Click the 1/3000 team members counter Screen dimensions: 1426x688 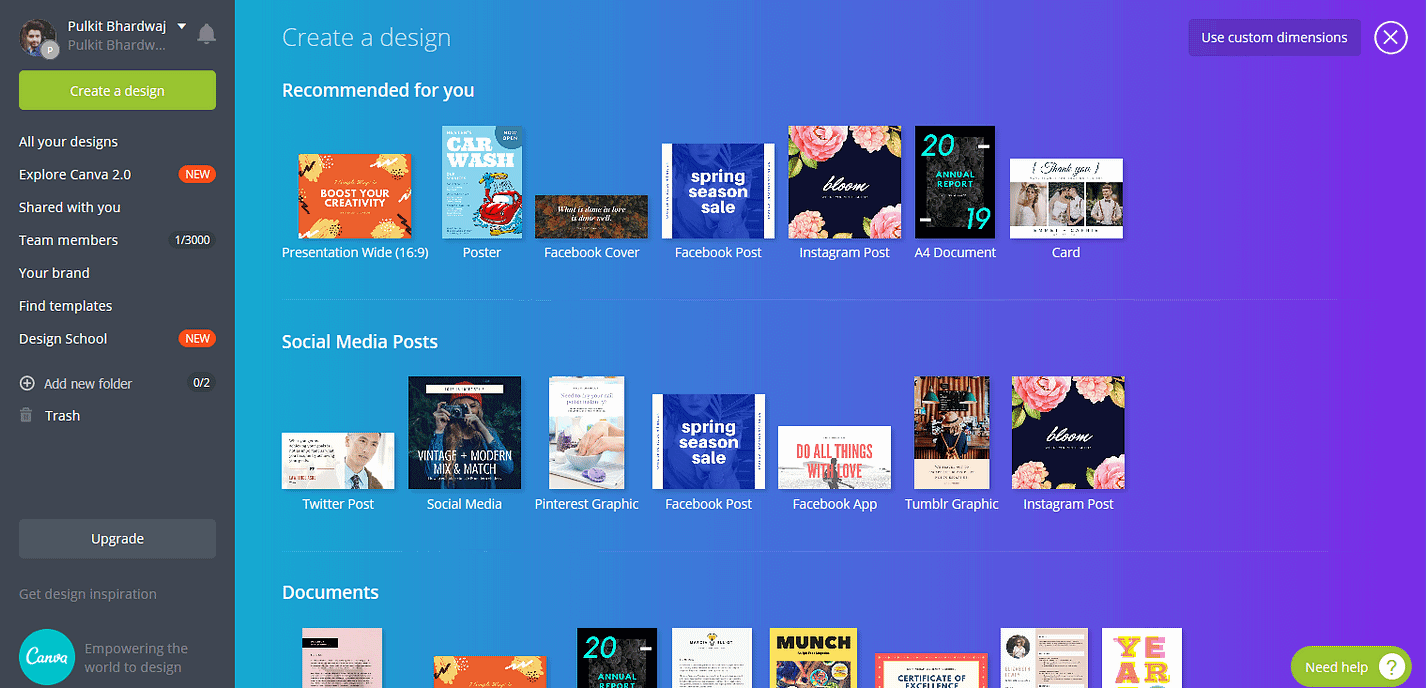[193, 240]
